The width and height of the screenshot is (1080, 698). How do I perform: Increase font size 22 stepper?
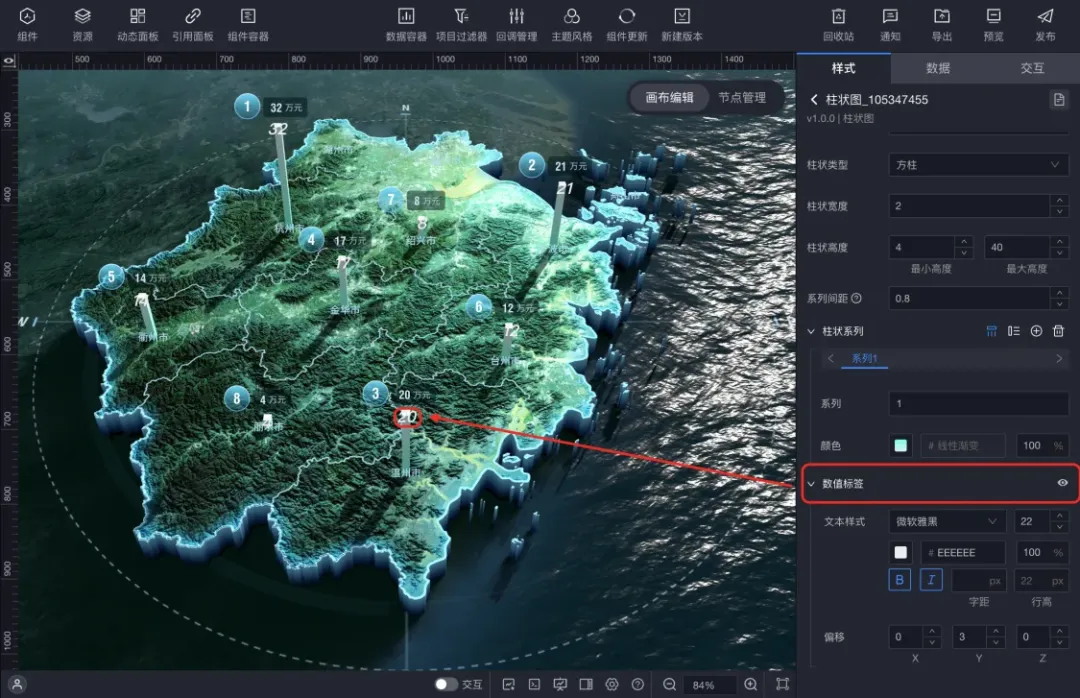tap(1059, 516)
